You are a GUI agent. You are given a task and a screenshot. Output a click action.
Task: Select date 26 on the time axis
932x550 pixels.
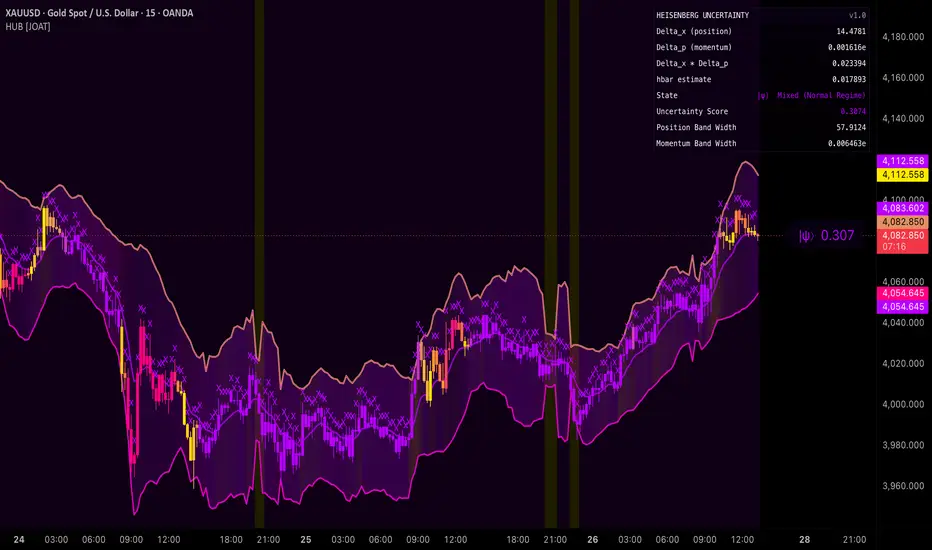[x=593, y=540]
